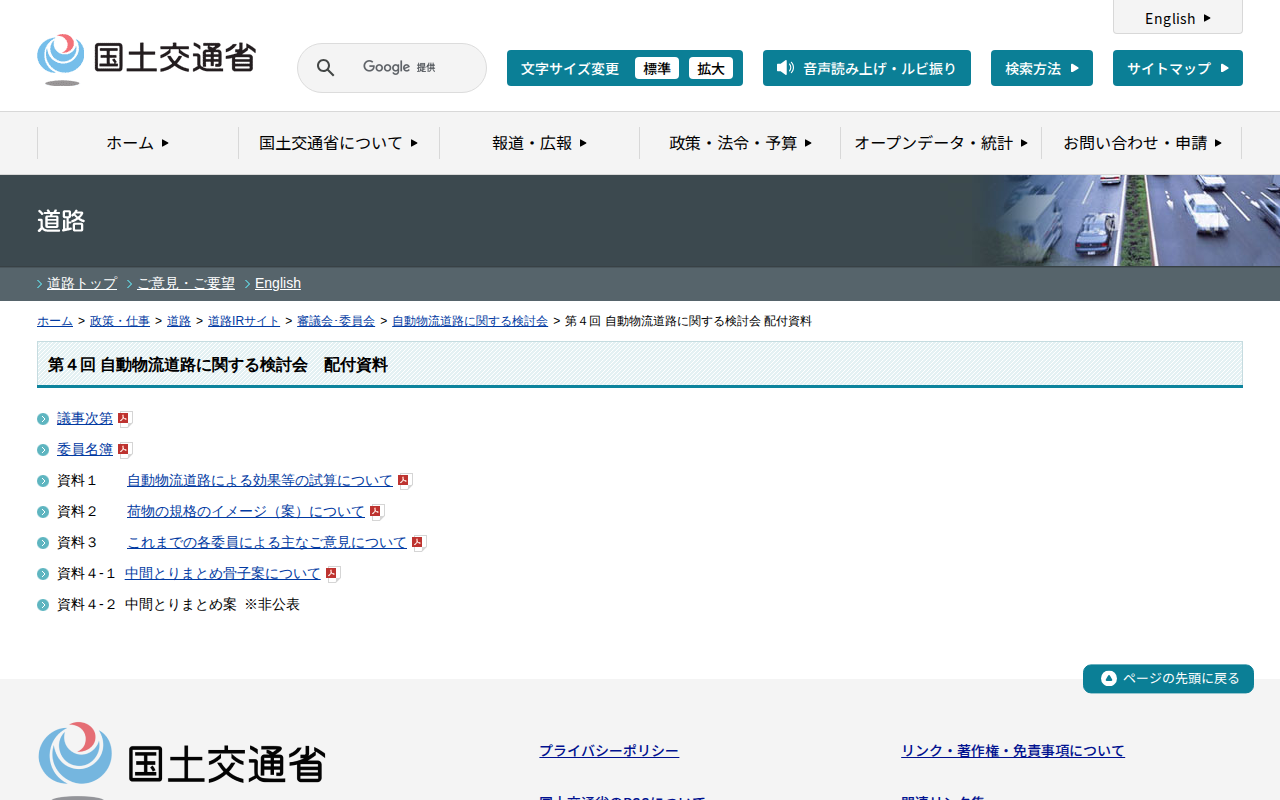
Task: Open 道路トップ in the sub navigation
Action: coord(82,283)
